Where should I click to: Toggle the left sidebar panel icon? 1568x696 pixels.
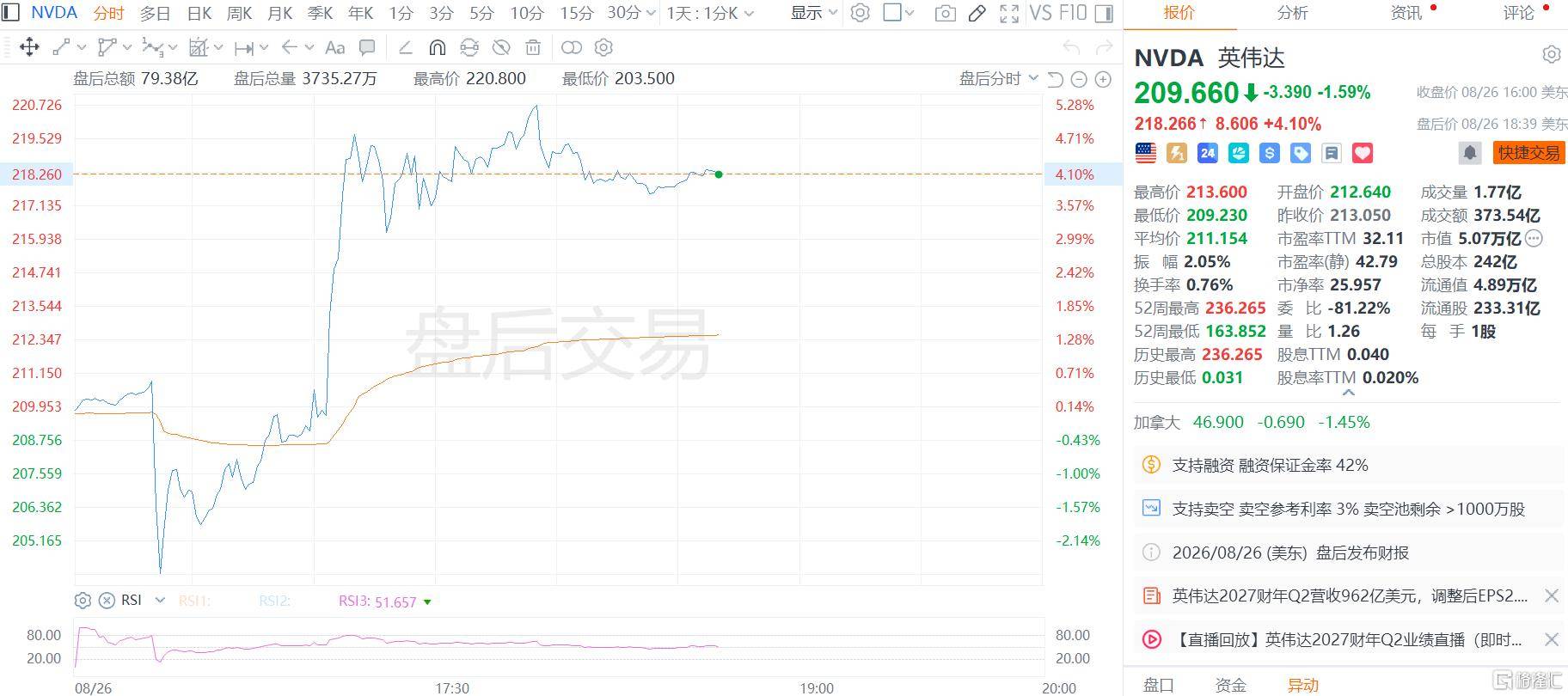click(x=11, y=13)
